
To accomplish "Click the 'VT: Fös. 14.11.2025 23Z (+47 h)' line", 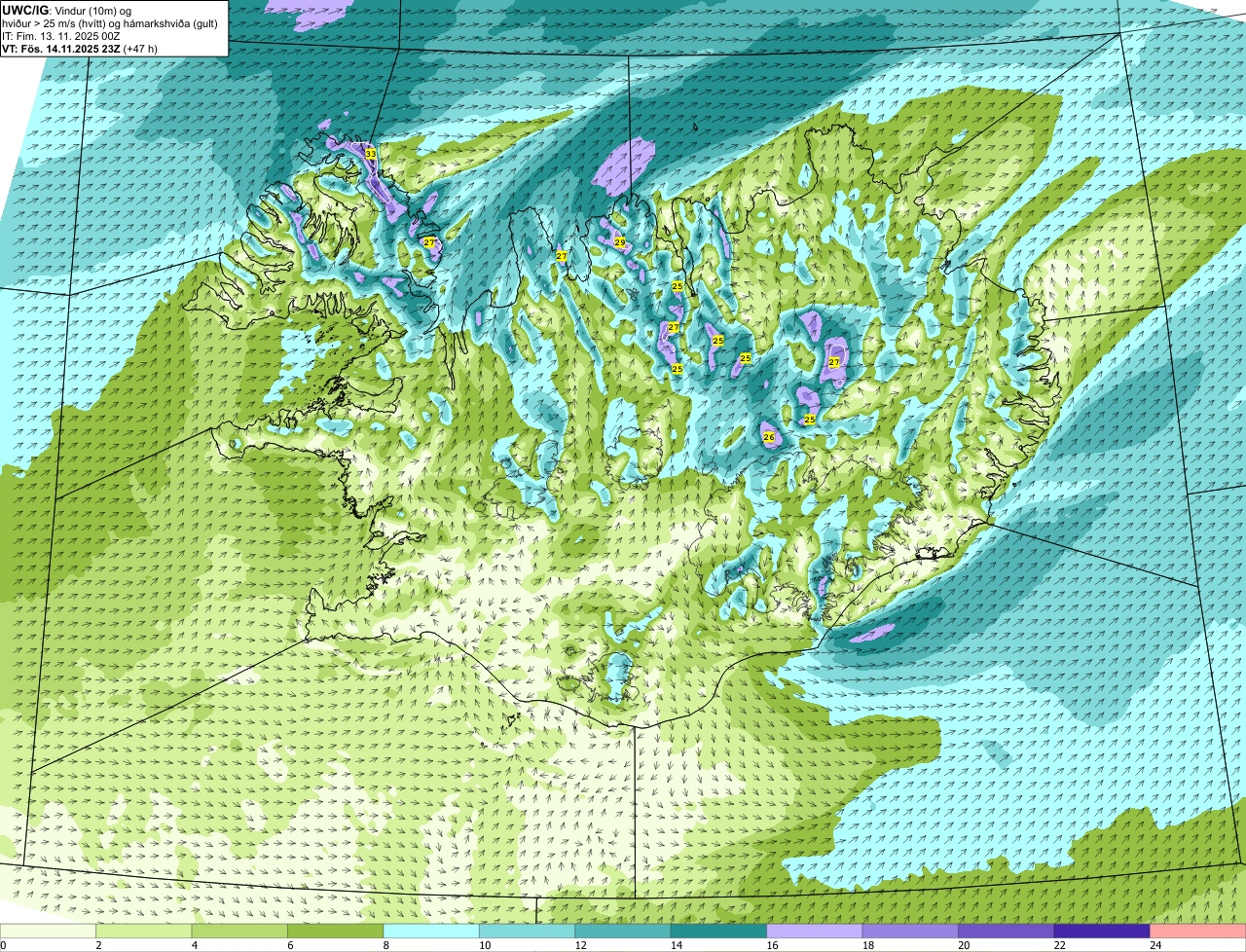I will click(x=80, y=49).
